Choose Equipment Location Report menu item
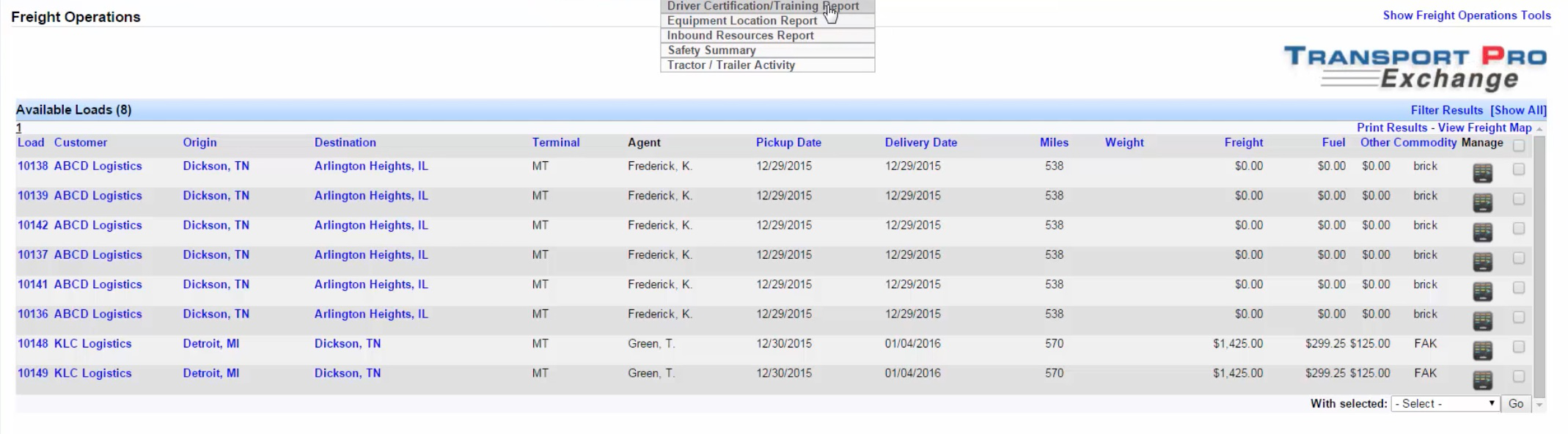The height and width of the screenshot is (434, 1568). click(x=741, y=21)
